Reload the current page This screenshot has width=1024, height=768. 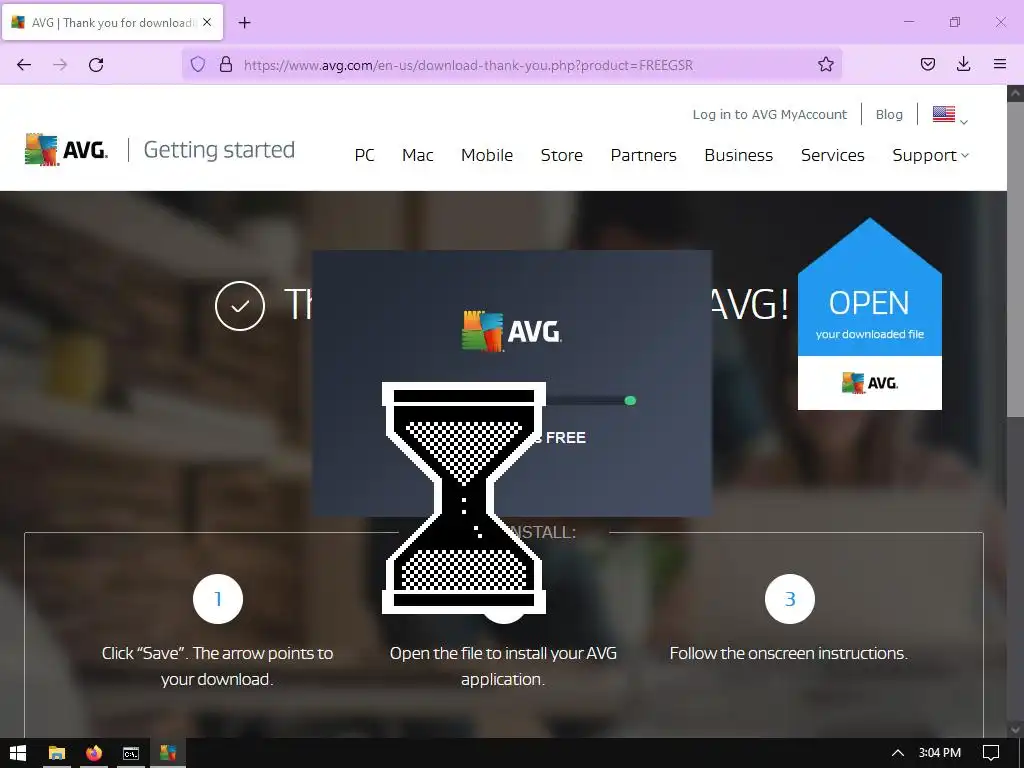(x=96, y=65)
